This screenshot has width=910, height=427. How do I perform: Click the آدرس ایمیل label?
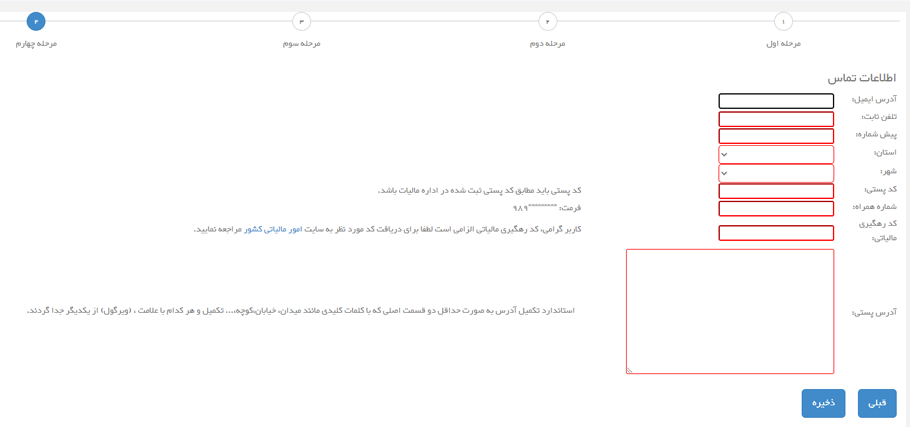tap(874, 100)
